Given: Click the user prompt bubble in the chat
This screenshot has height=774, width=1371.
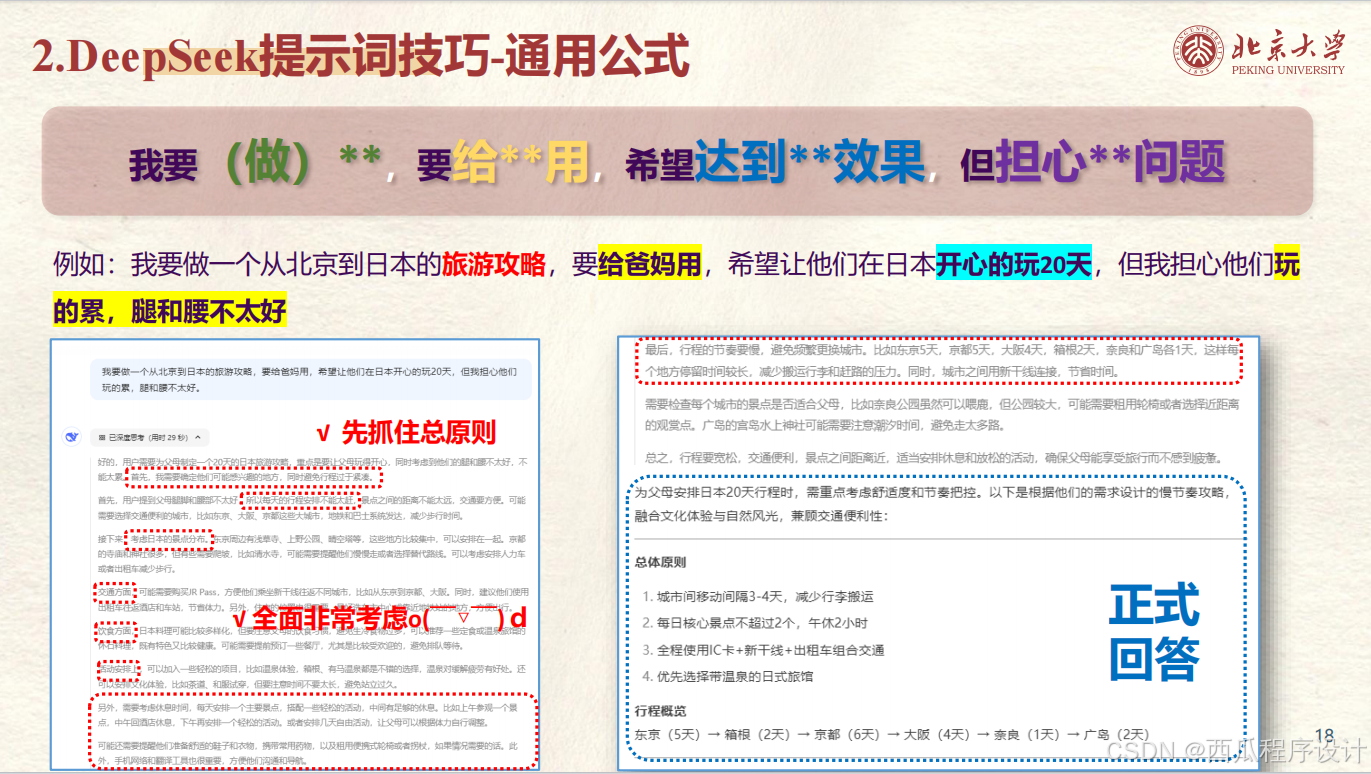Looking at the screenshot, I should click(310, 378).
